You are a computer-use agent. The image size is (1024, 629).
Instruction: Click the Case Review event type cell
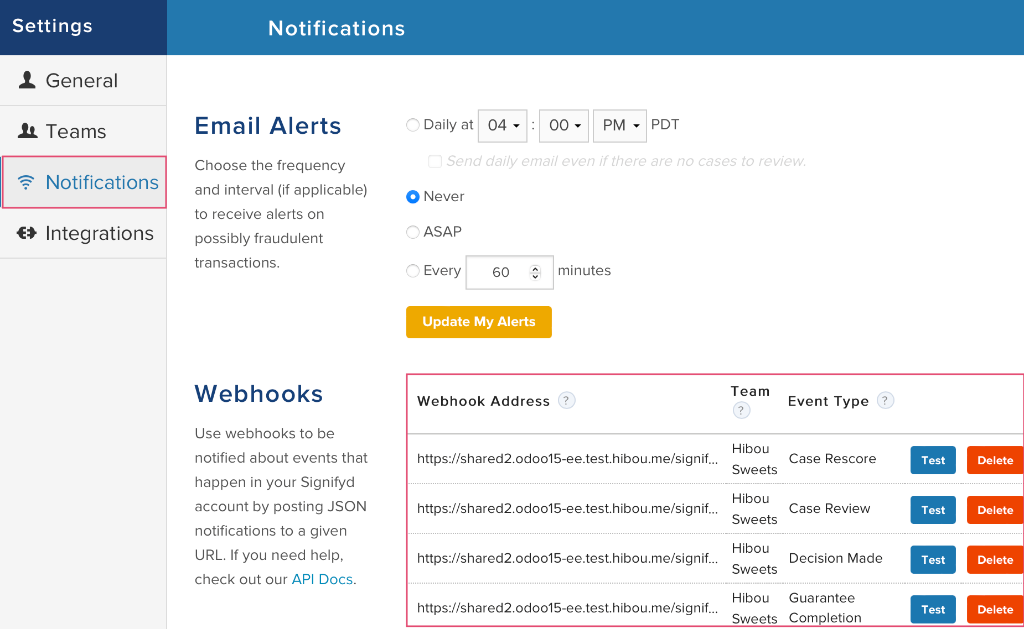(x=829, y=508)
